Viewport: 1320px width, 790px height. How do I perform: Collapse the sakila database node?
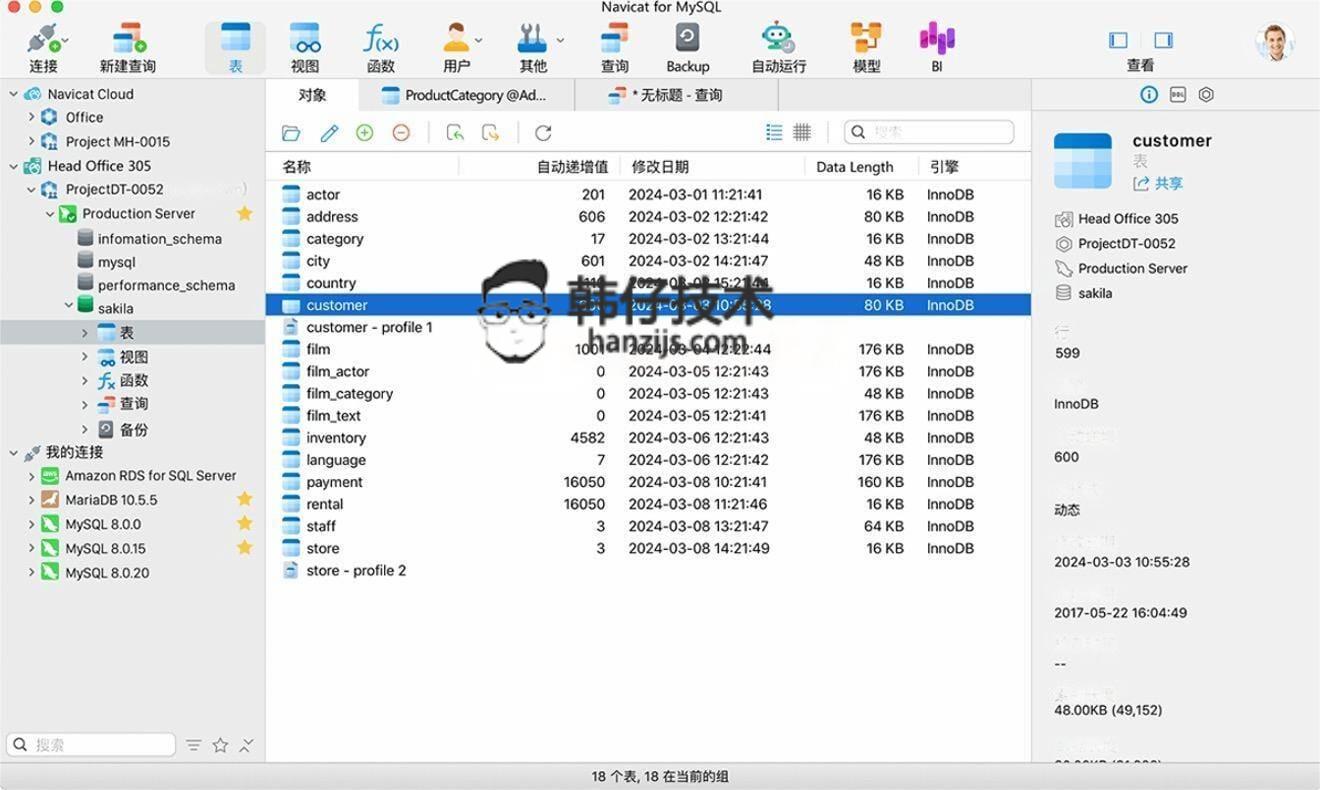68,305
